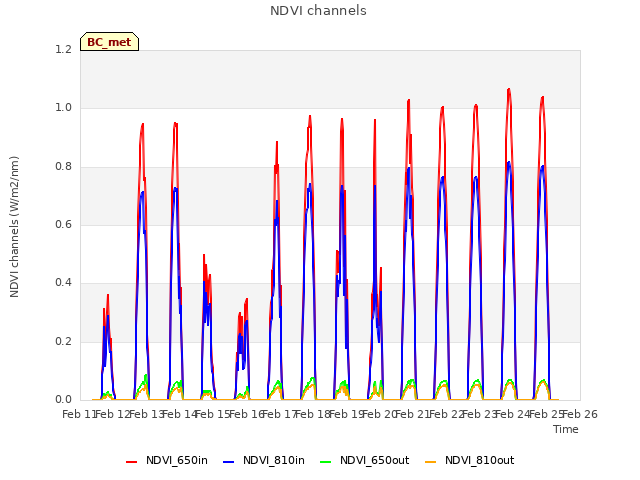Click the Feb 19 x-axis tick label
The width and height of the screenshot is (640, 480).
[346, 415]
